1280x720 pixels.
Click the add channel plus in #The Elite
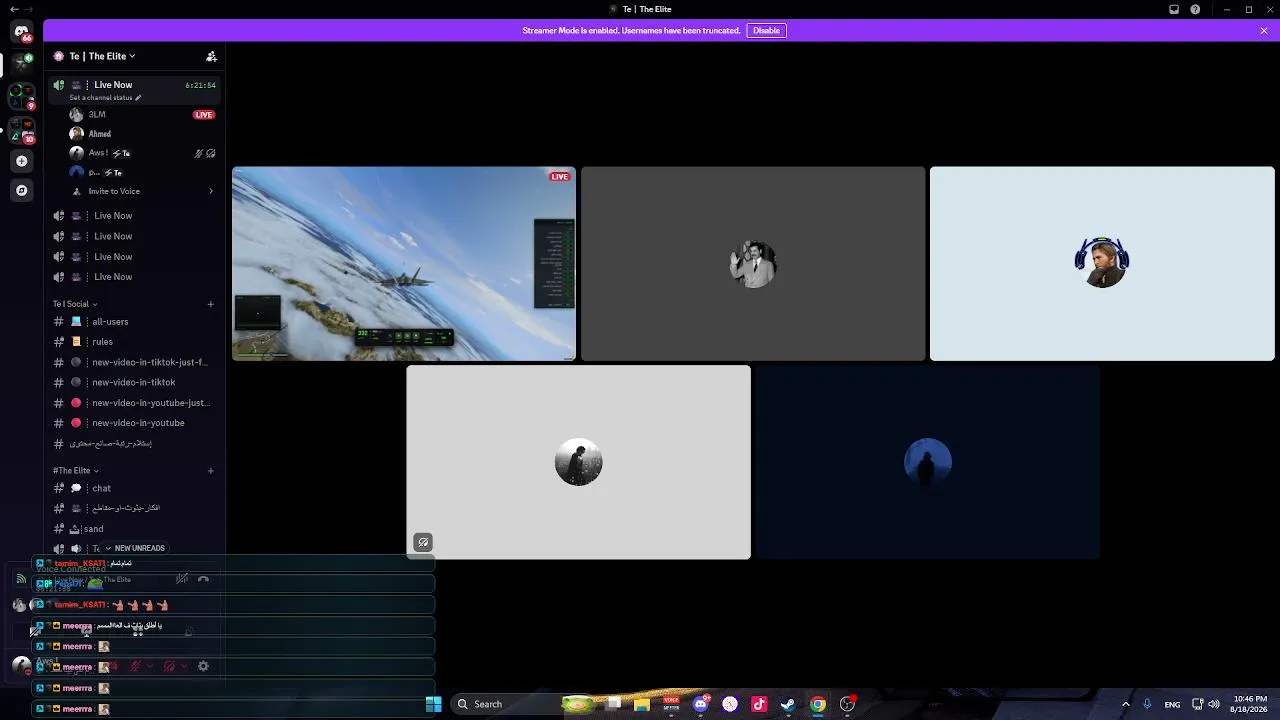[210, 471]
